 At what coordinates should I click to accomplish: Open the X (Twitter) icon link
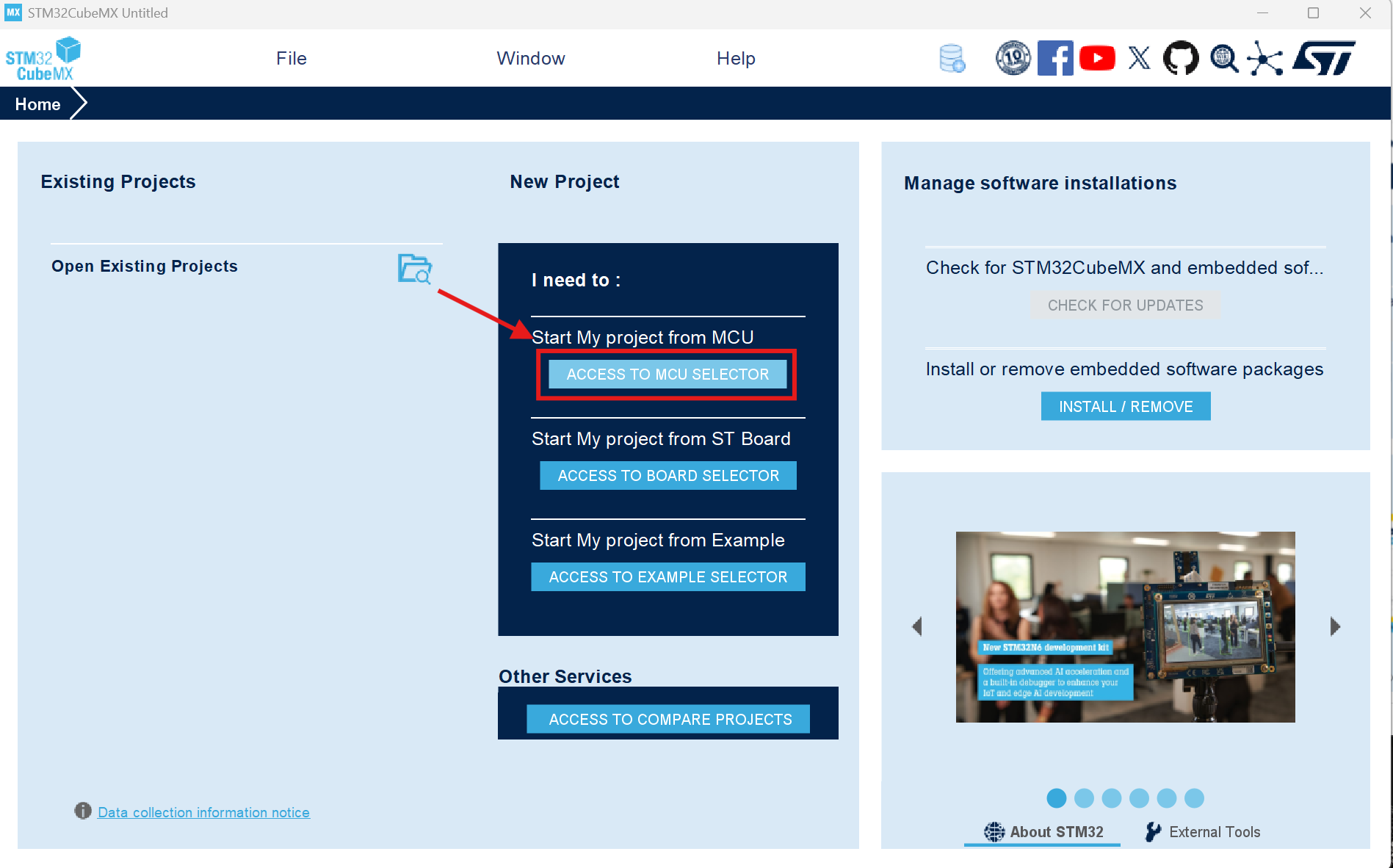tap(1139, 58)
